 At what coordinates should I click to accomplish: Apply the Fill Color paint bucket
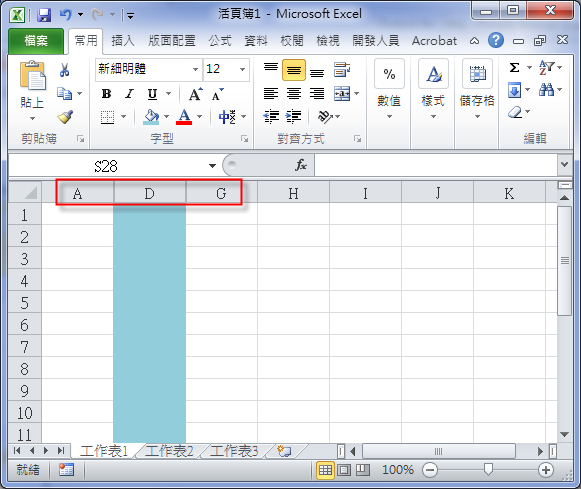coord(151,117)
